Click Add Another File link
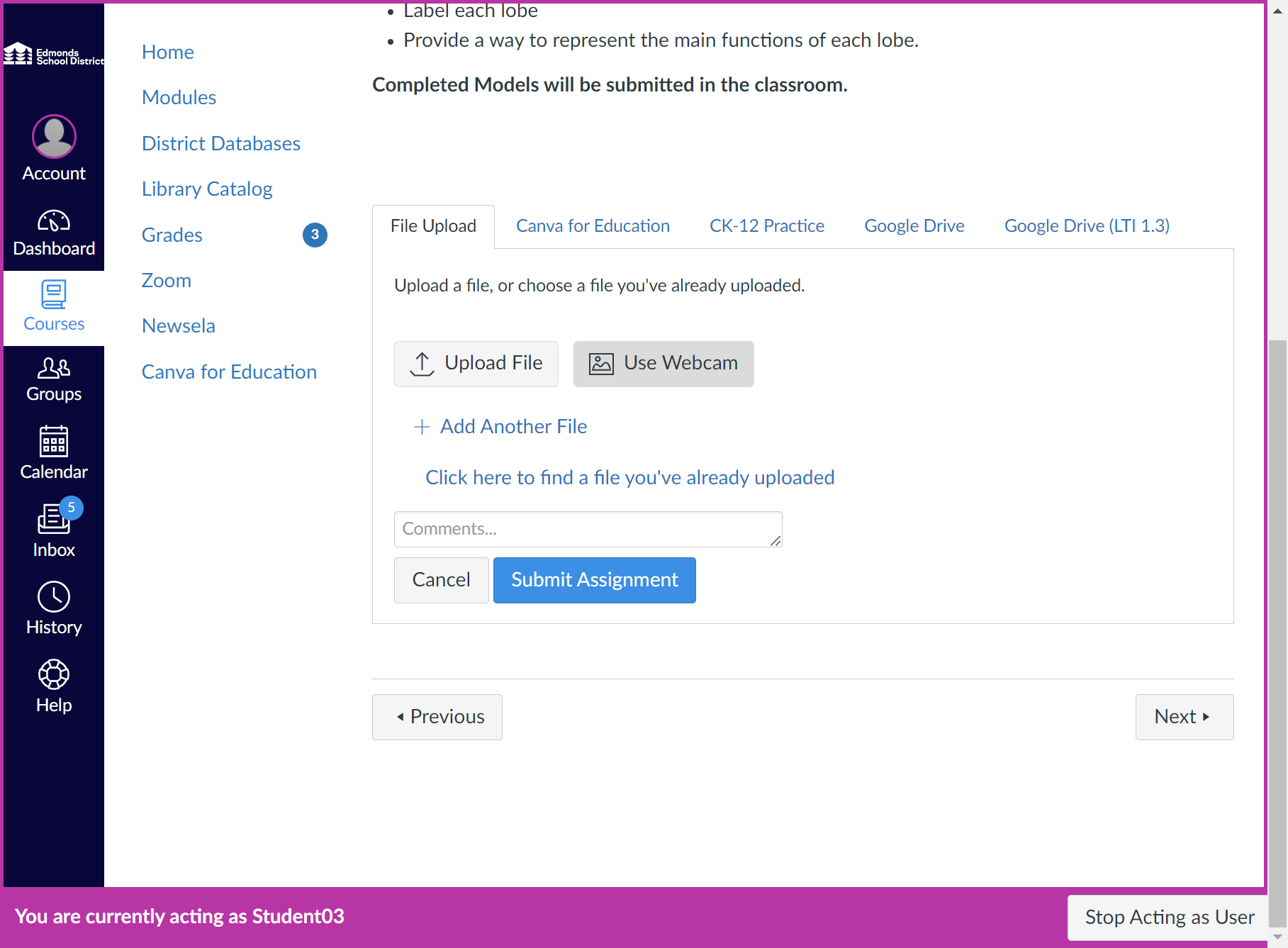This screenshot has width=1288, height=948. coord(513,426)
